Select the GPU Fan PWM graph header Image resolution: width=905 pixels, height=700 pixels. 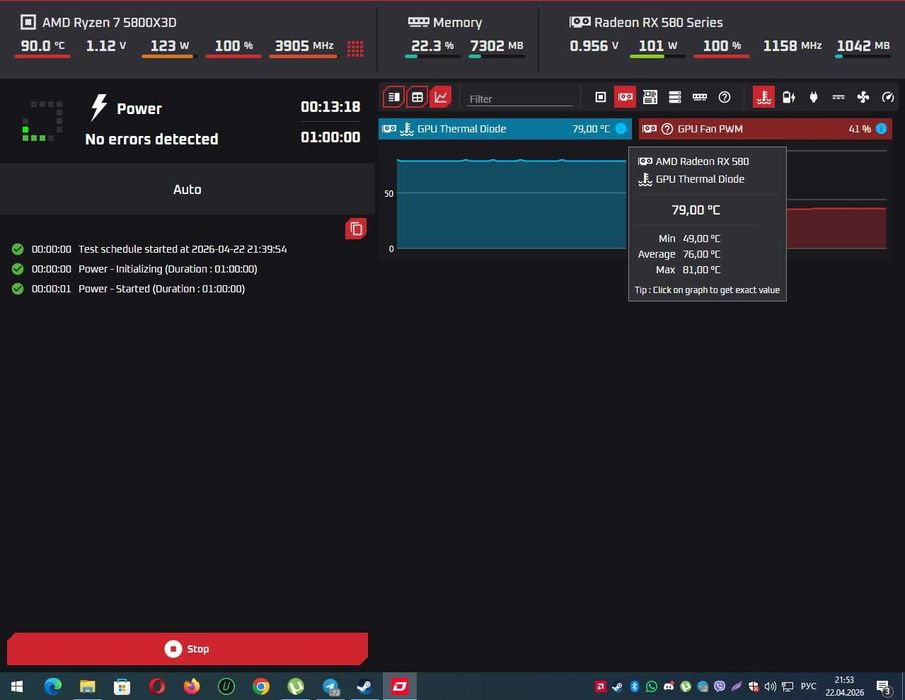(x=765, y=129)
